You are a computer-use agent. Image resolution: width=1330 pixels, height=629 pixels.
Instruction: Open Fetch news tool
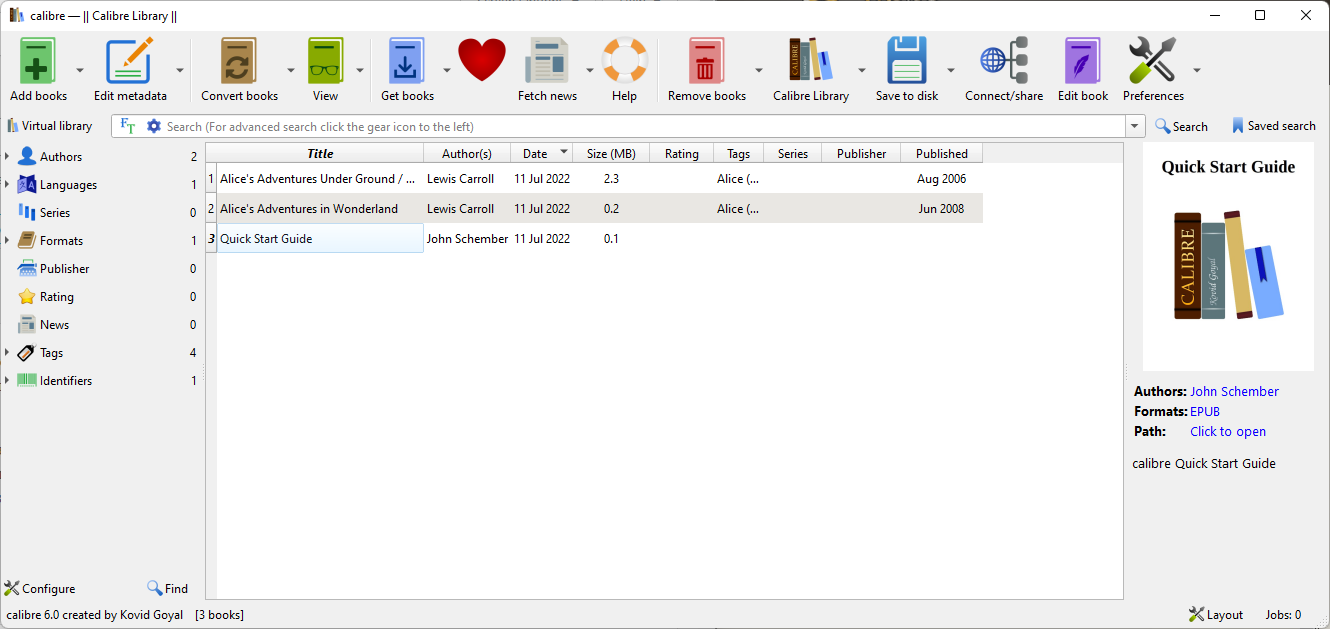(x=547, y=61)
